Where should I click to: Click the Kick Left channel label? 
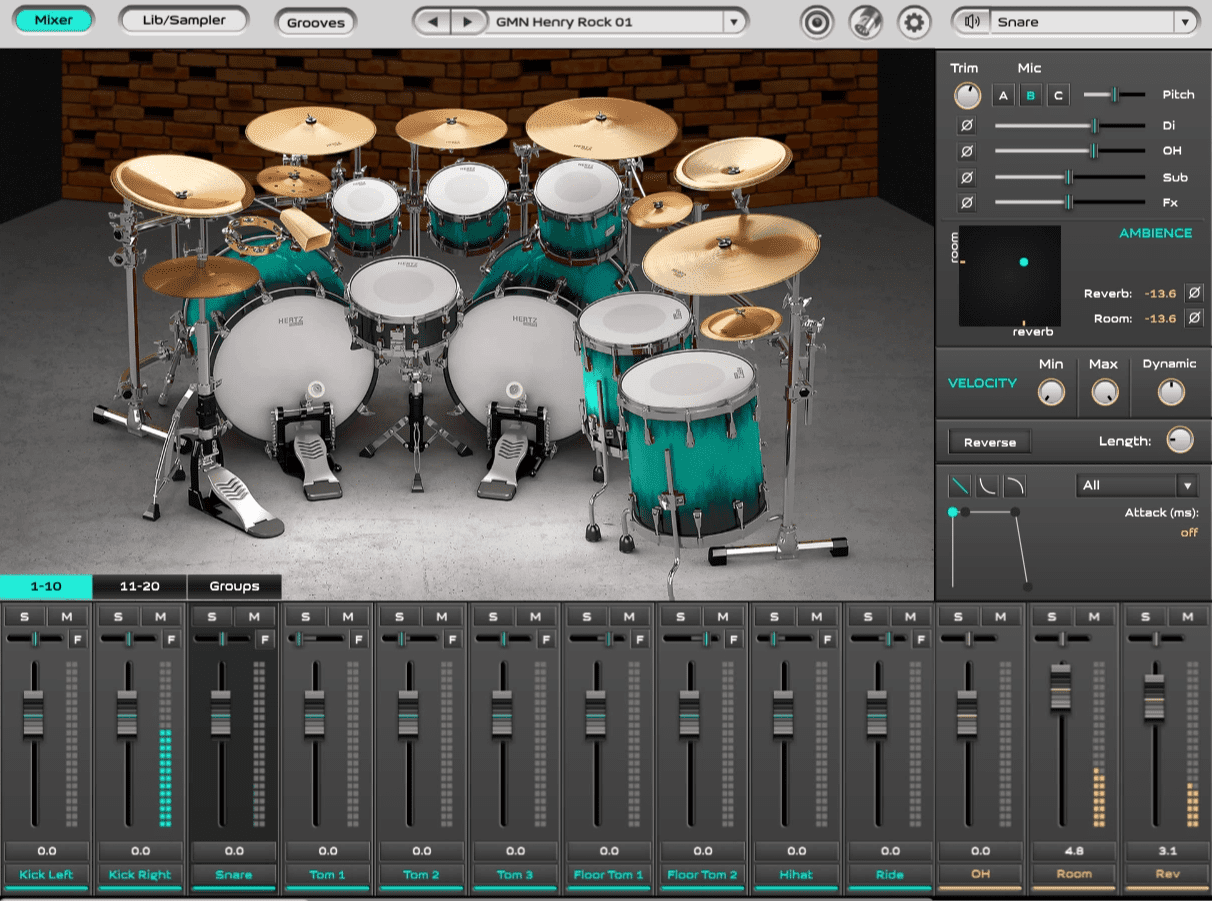point(47,874)
